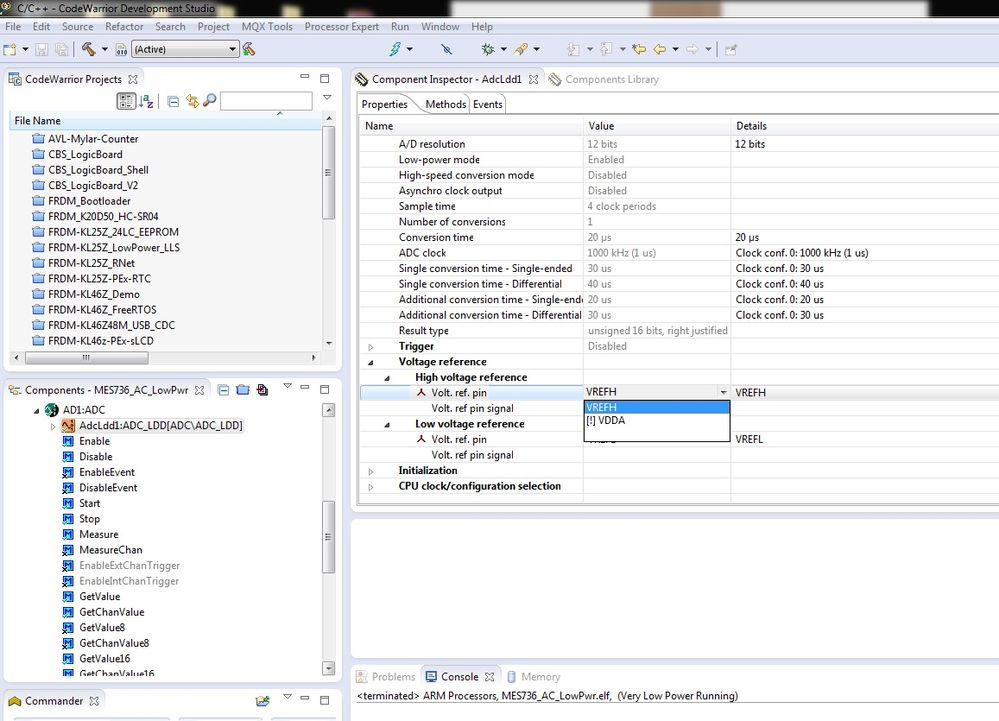This screenshot has height=721, width=999.
Task: Click Components tree vertical scrollbar thumb
Action: [329, 537]
